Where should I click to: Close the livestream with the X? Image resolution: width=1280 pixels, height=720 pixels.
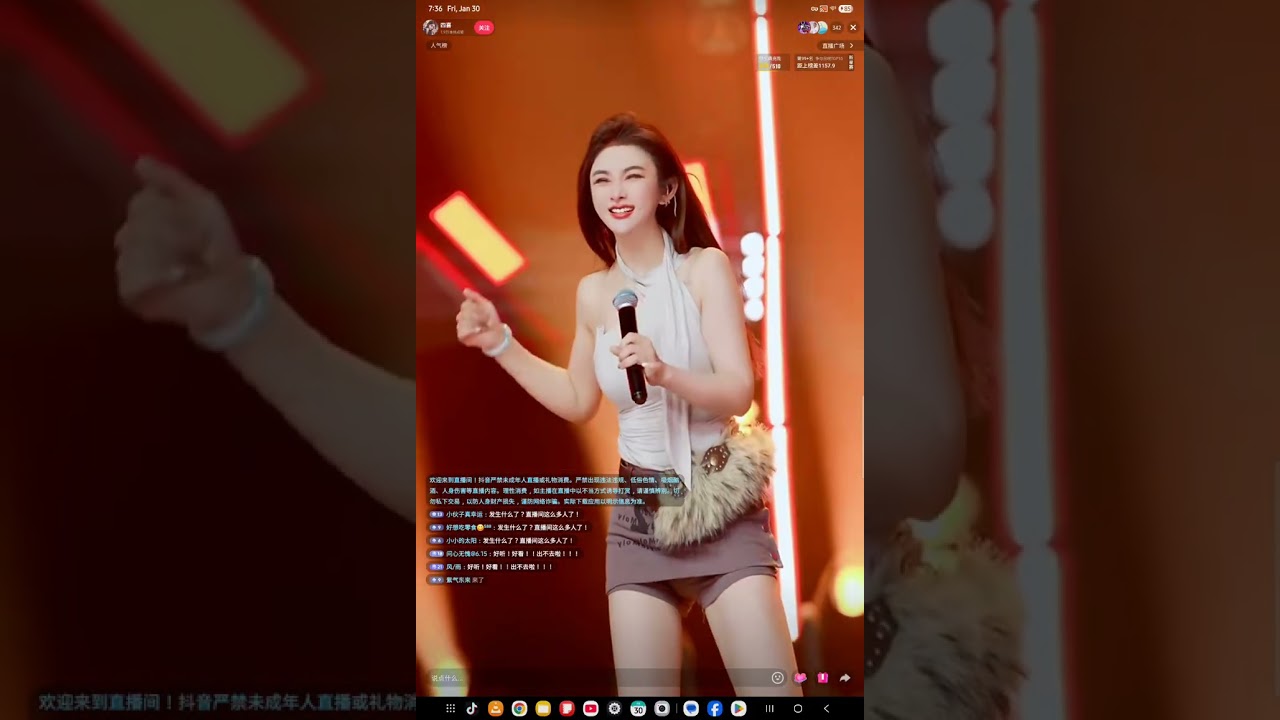(853, 28)
